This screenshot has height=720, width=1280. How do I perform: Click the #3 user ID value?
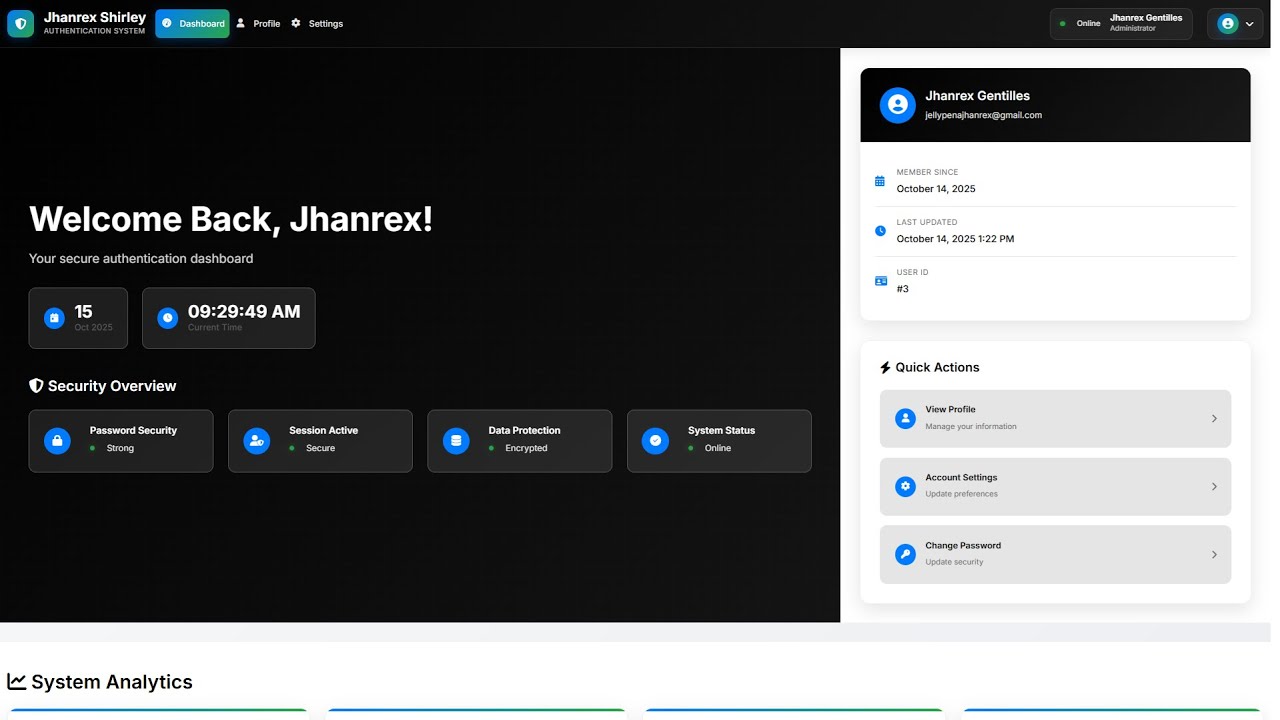pyautogui.click(x=903, y=289)
